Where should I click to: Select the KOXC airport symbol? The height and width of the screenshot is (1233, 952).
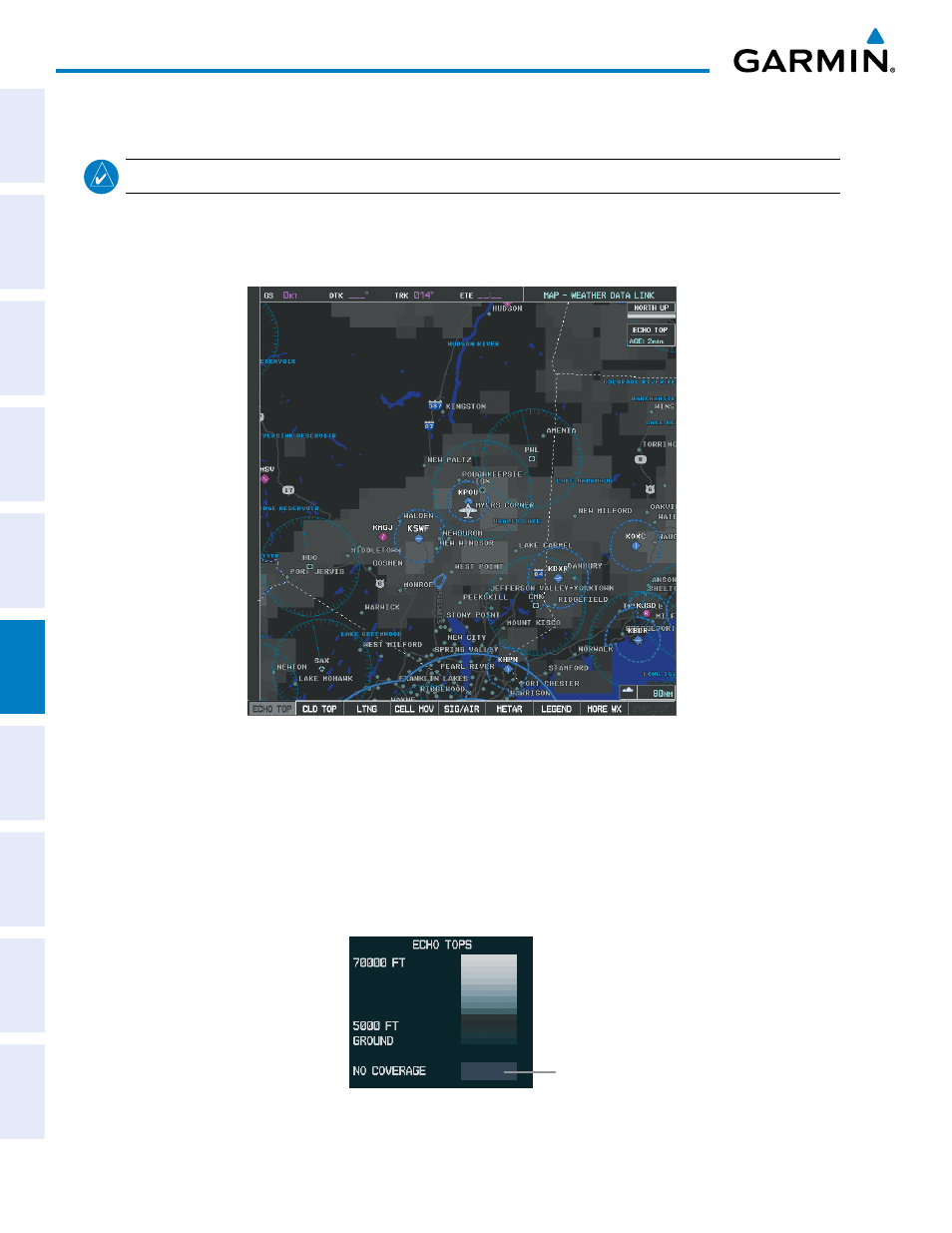pos(636,546)
